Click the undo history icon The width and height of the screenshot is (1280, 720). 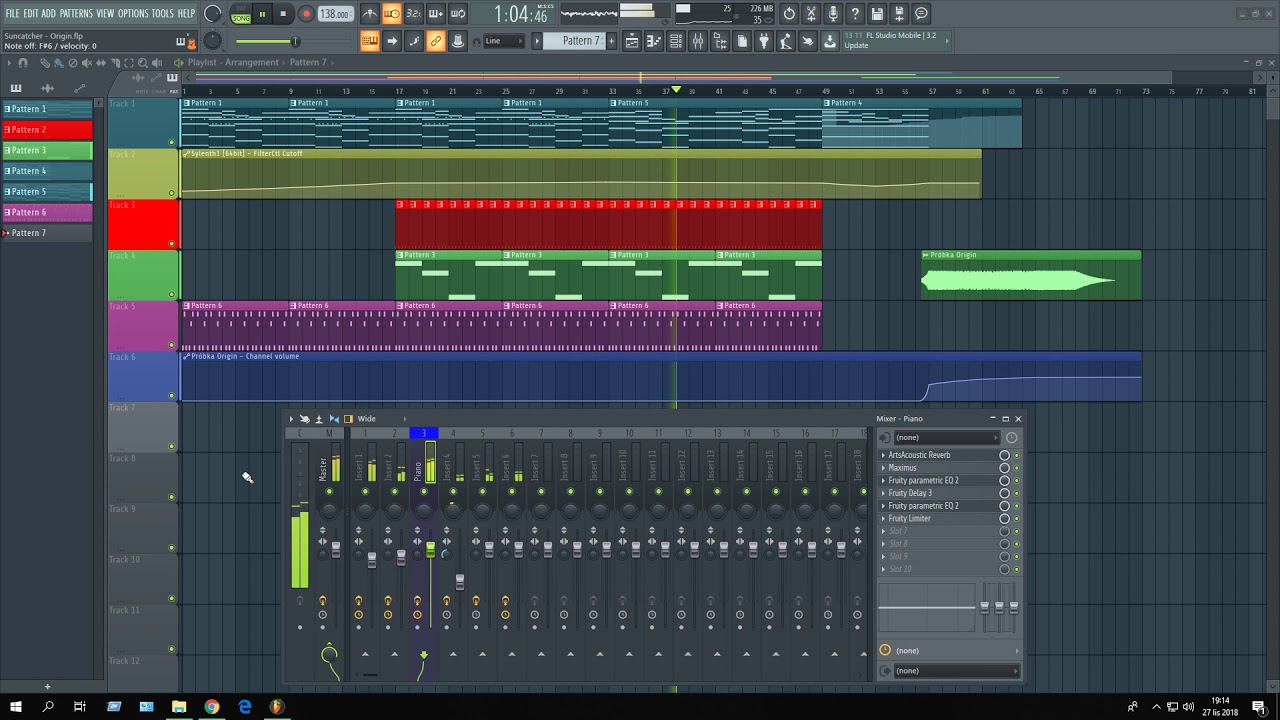coord(789,14)
